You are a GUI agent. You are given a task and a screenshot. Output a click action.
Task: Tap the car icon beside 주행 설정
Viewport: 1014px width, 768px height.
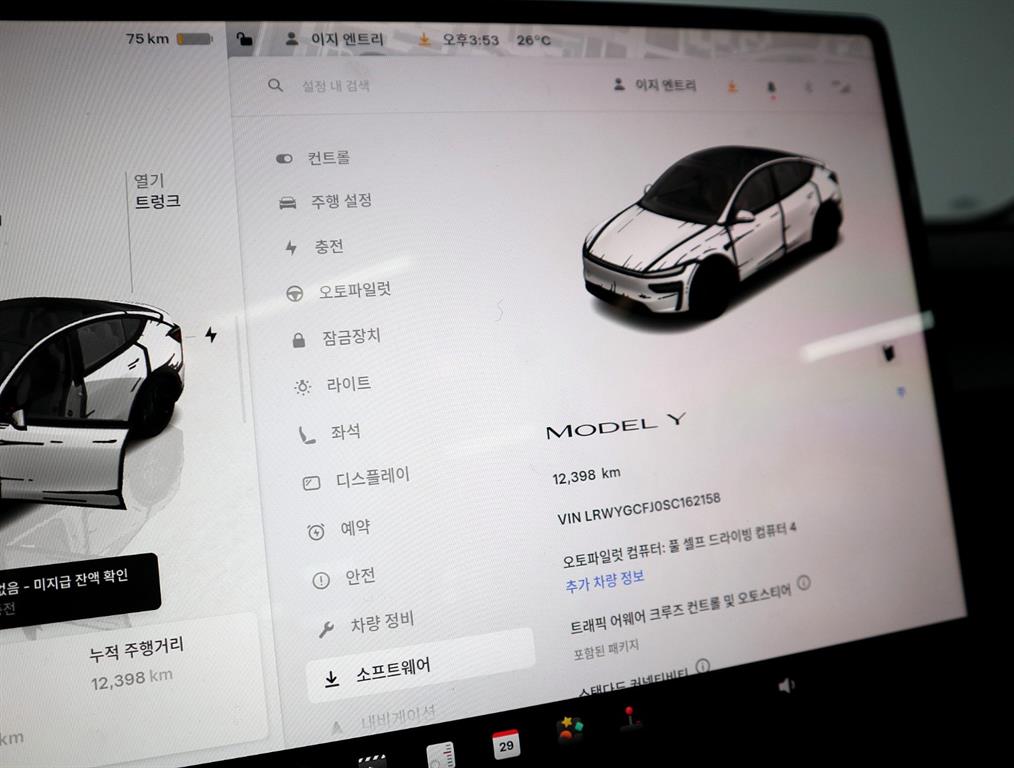287,204
